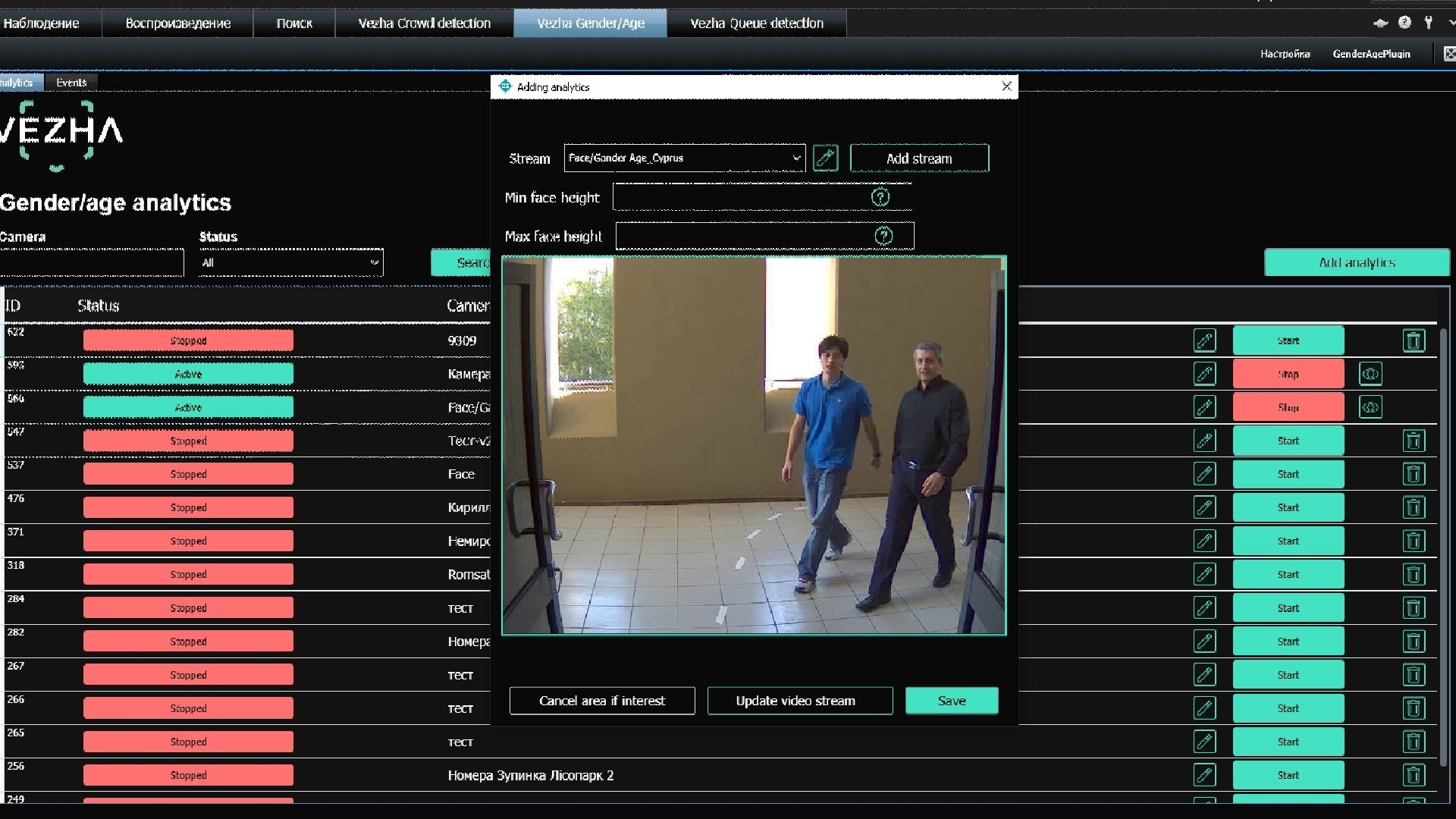Start analytics for row 256
This screenshot has width=1456, height=819.
tap(1288, 775)
